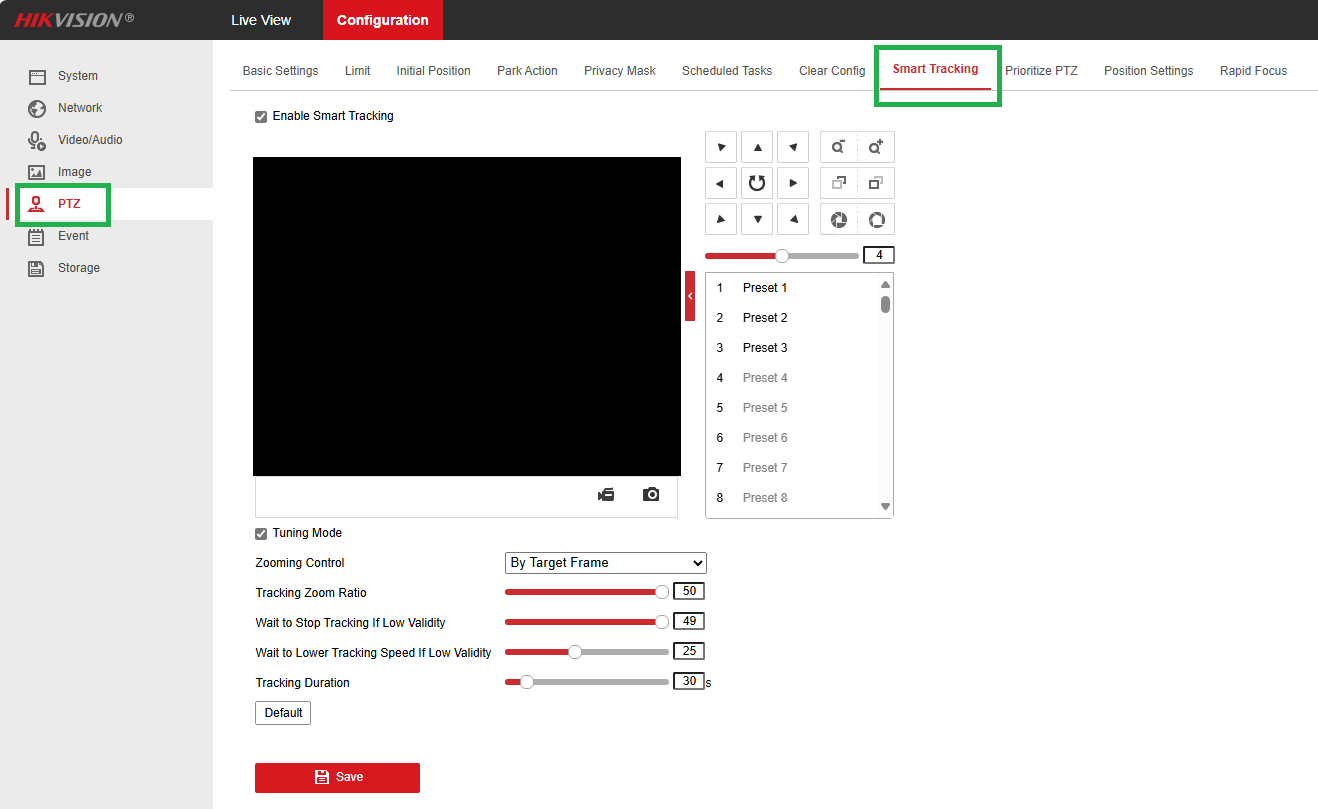Save the Smart Tracking settings
The width and height of the screenshot is (1318, 809).
(x=337, y=777)
